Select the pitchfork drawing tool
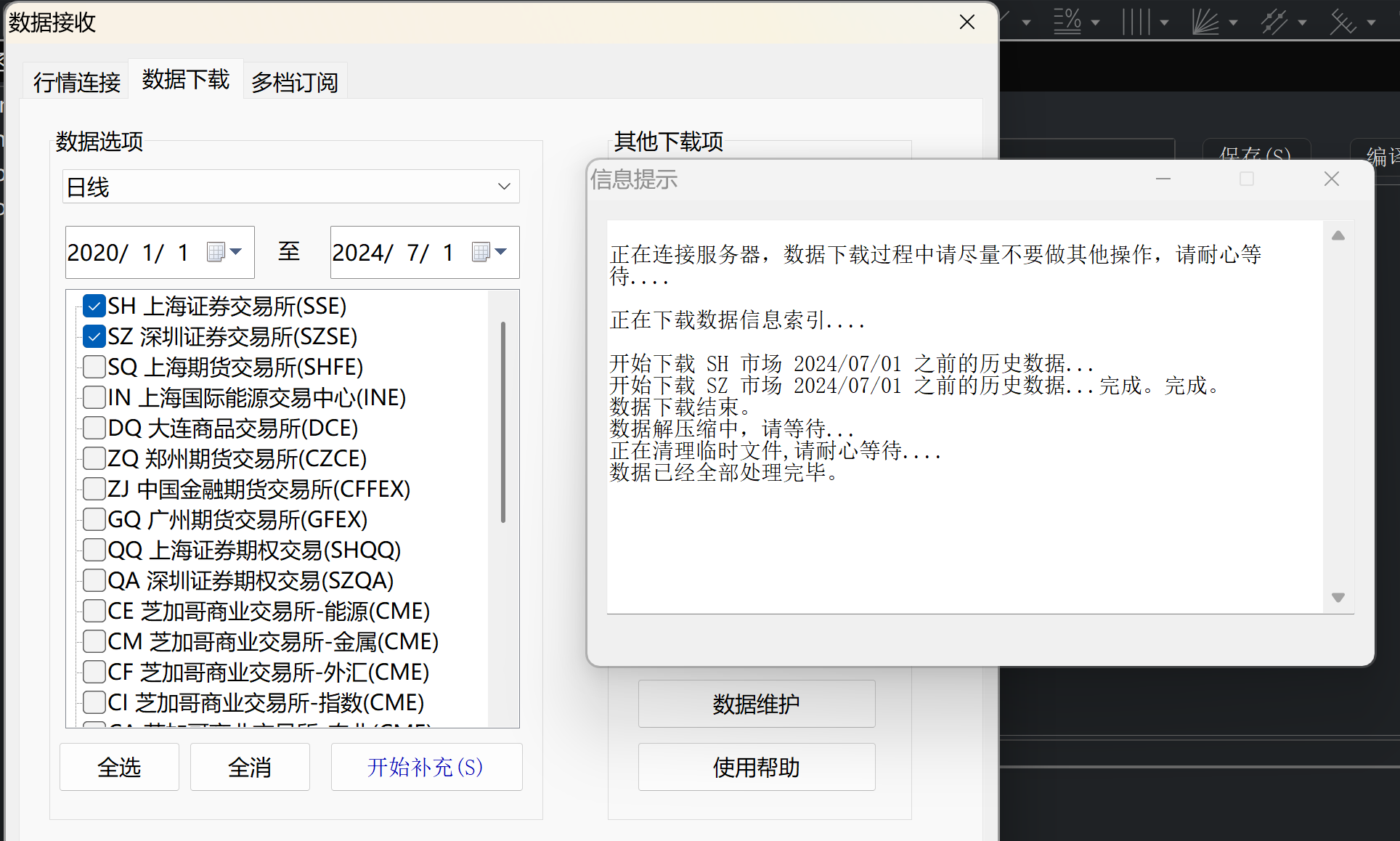1400x841 pixels. click(x=1343, y=22)
